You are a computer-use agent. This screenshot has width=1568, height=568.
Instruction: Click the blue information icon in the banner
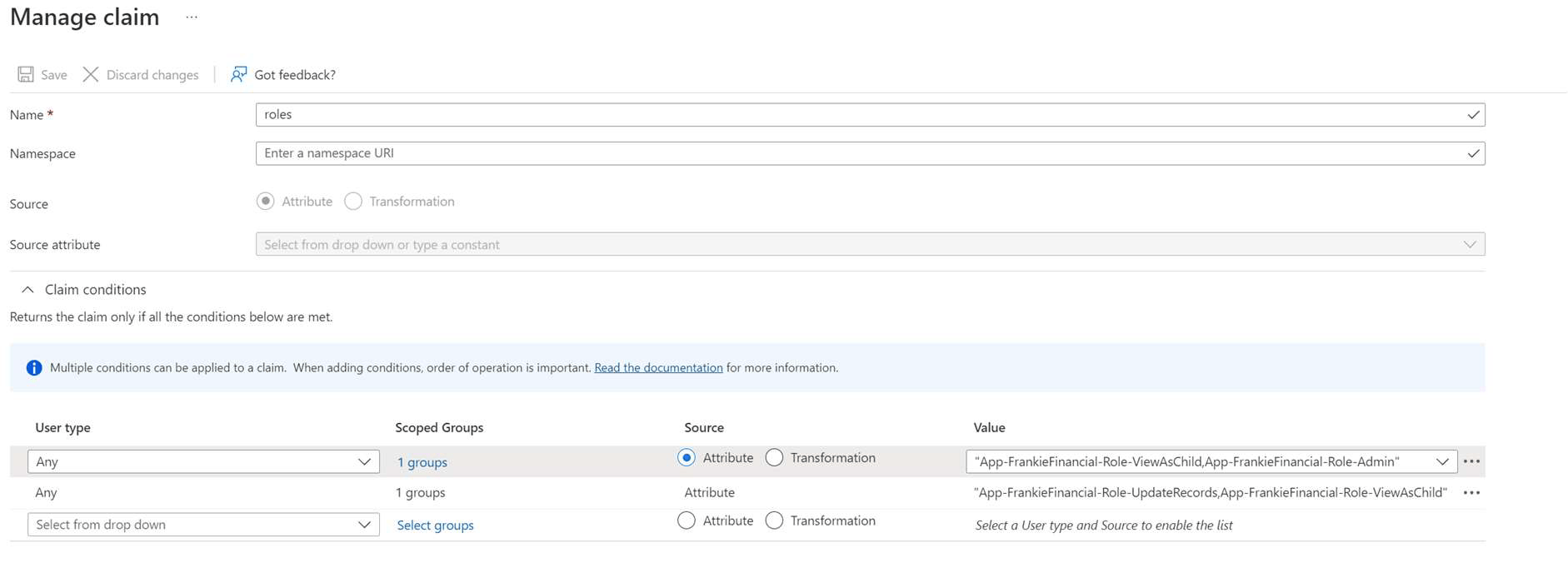34,368
